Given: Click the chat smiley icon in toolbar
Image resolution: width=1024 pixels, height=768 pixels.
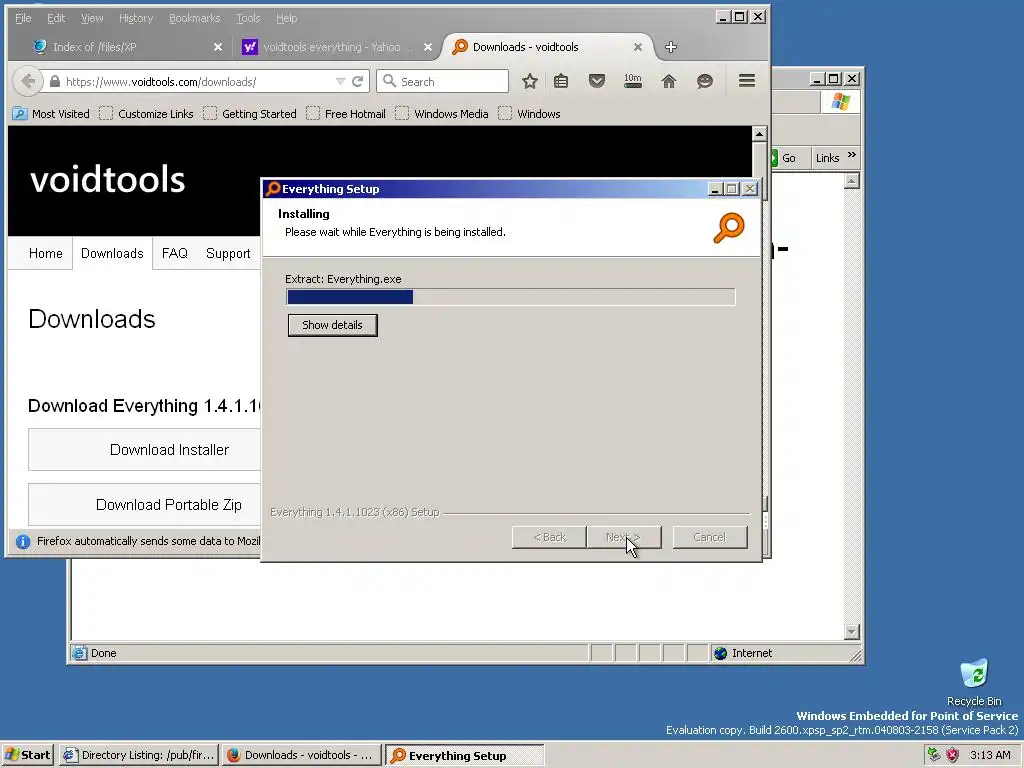Looking at the screenshot, I should [x=705, y=82].
